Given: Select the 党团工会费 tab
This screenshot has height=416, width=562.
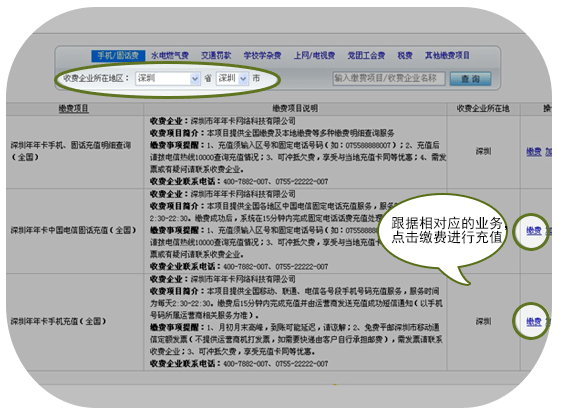Looking at the screenshot, I should (x=366, y=56).
